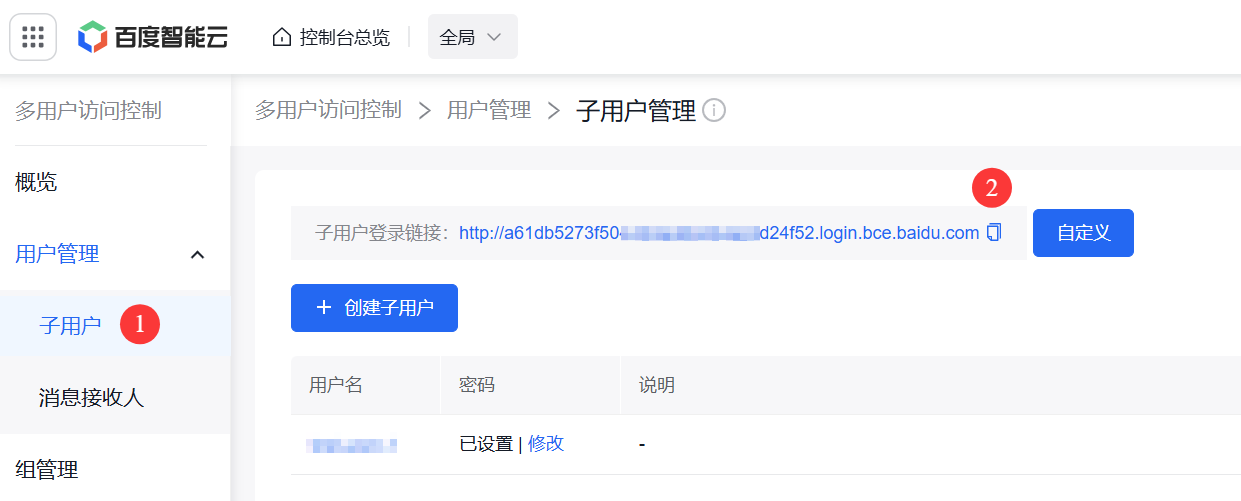
Task: Copy the sub-user login link
Action: click(993, 232)
